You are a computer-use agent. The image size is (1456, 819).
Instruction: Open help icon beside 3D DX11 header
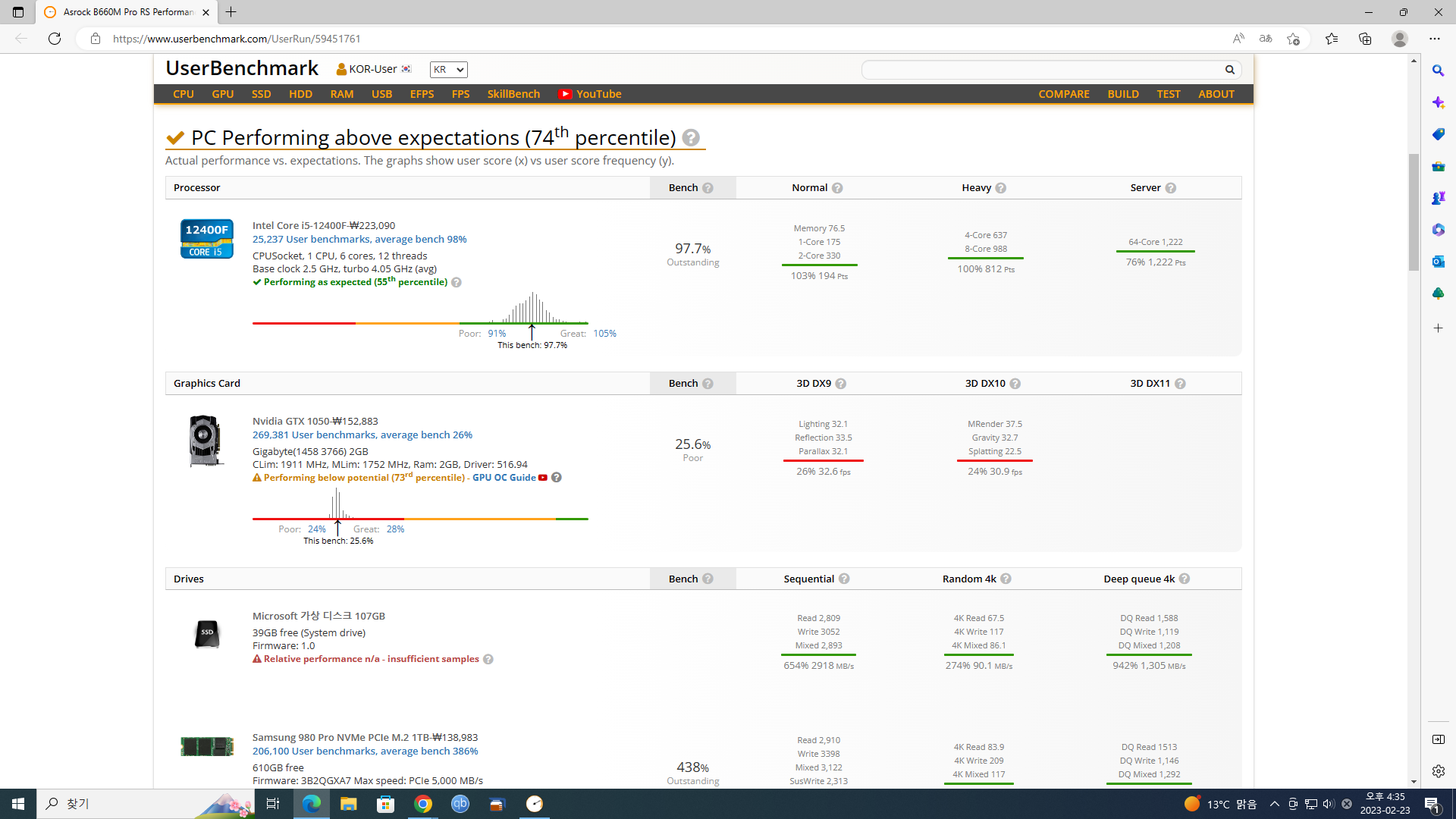pyautogui.click(x=1180, y=384)
